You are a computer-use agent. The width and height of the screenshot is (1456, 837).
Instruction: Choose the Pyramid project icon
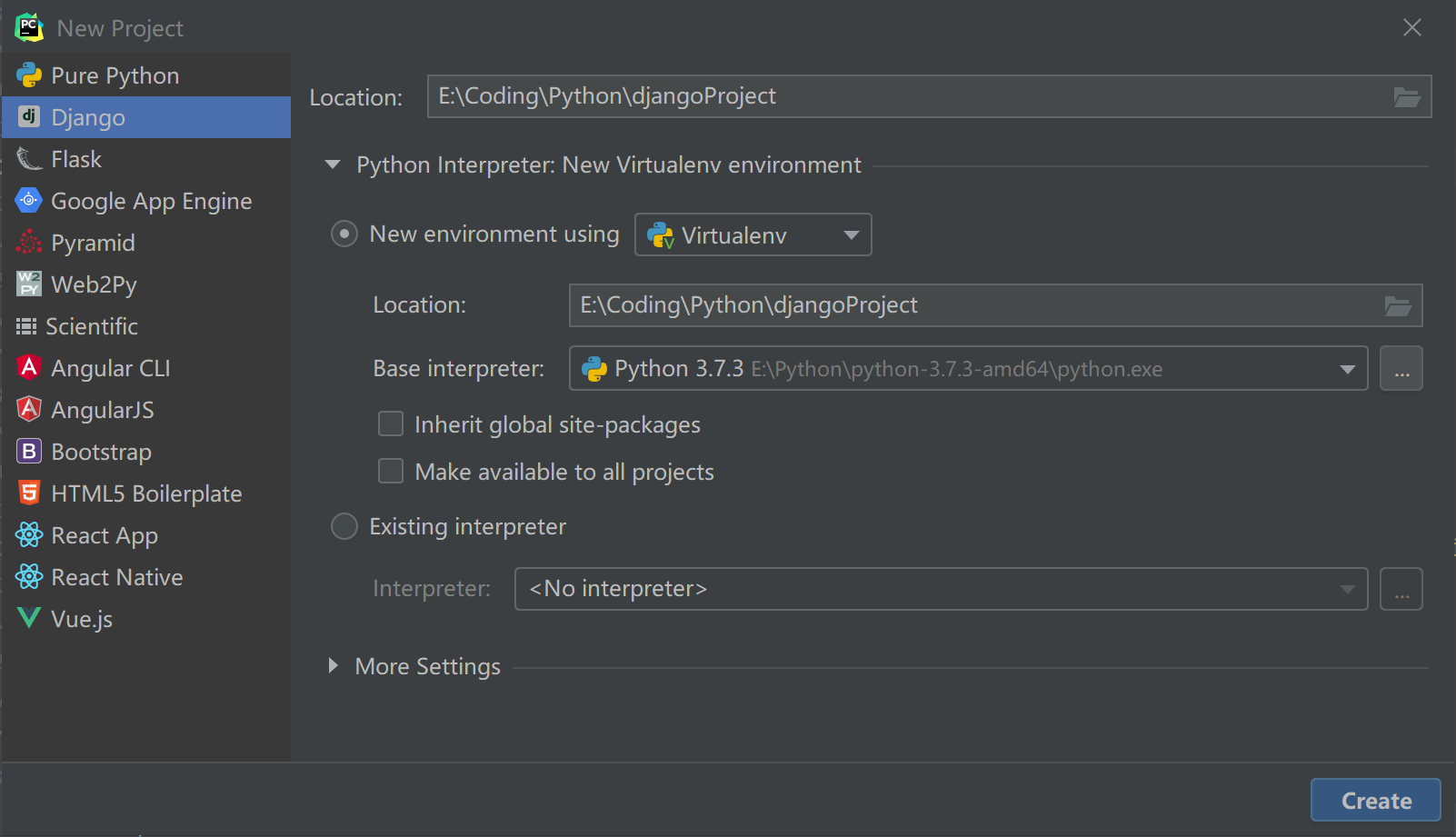click(x=29, y=242)
